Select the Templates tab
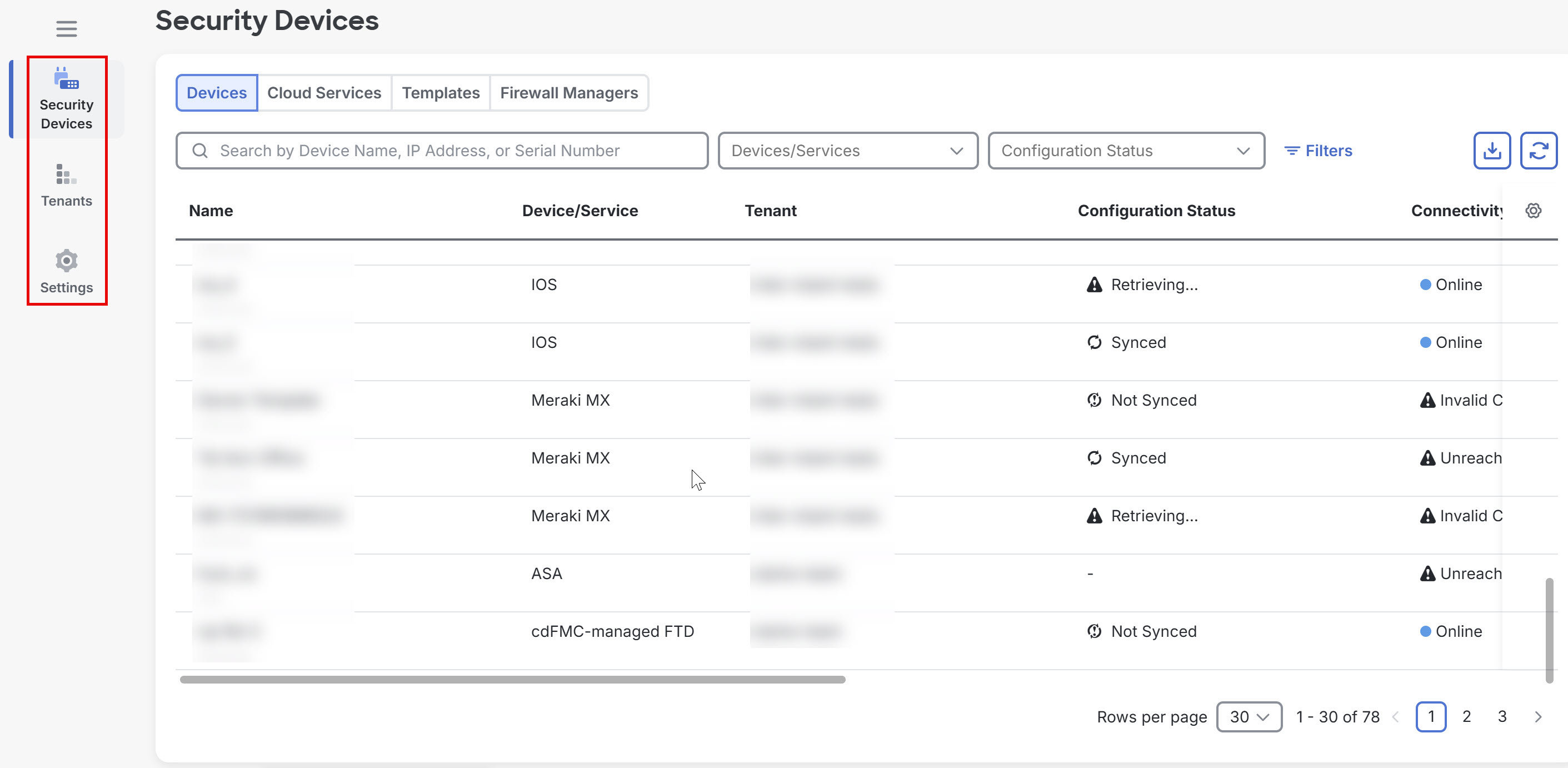 point(441,92)
